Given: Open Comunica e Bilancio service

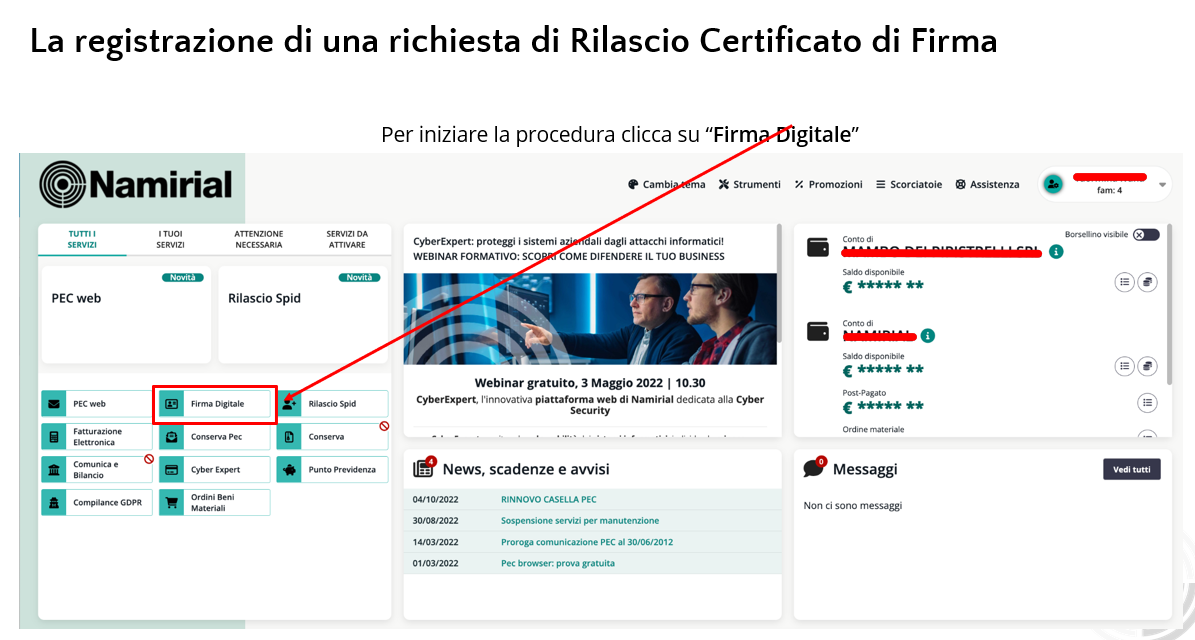Looking at the screenshot, I should [97, 469].
